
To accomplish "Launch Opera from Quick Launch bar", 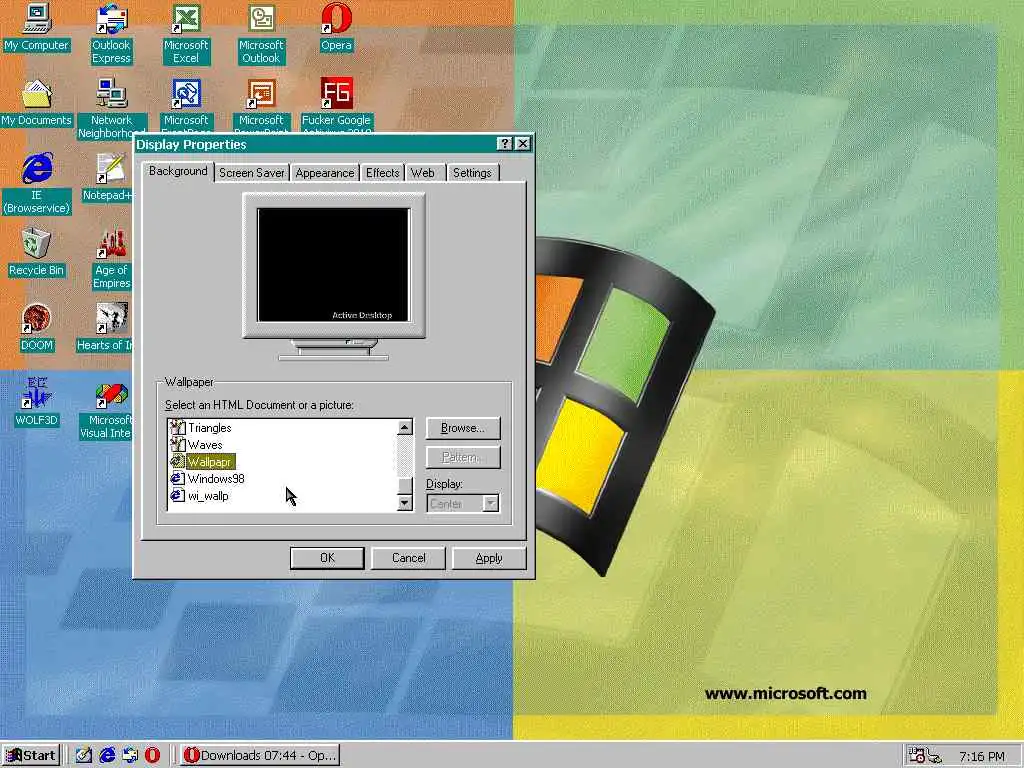I will point(152,756).
